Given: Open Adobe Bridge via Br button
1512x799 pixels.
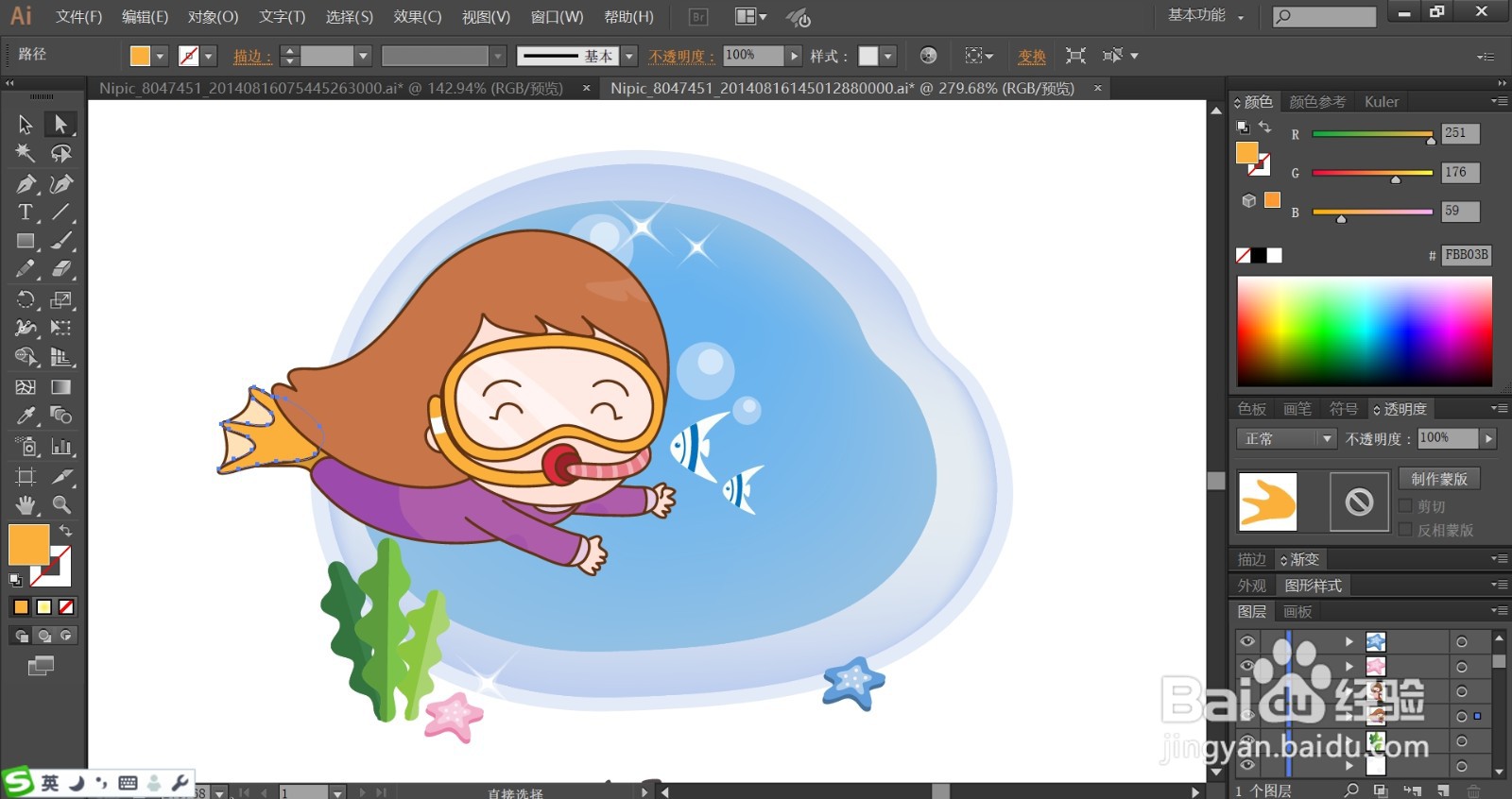Looking at the screenshot, I should 698,17.
